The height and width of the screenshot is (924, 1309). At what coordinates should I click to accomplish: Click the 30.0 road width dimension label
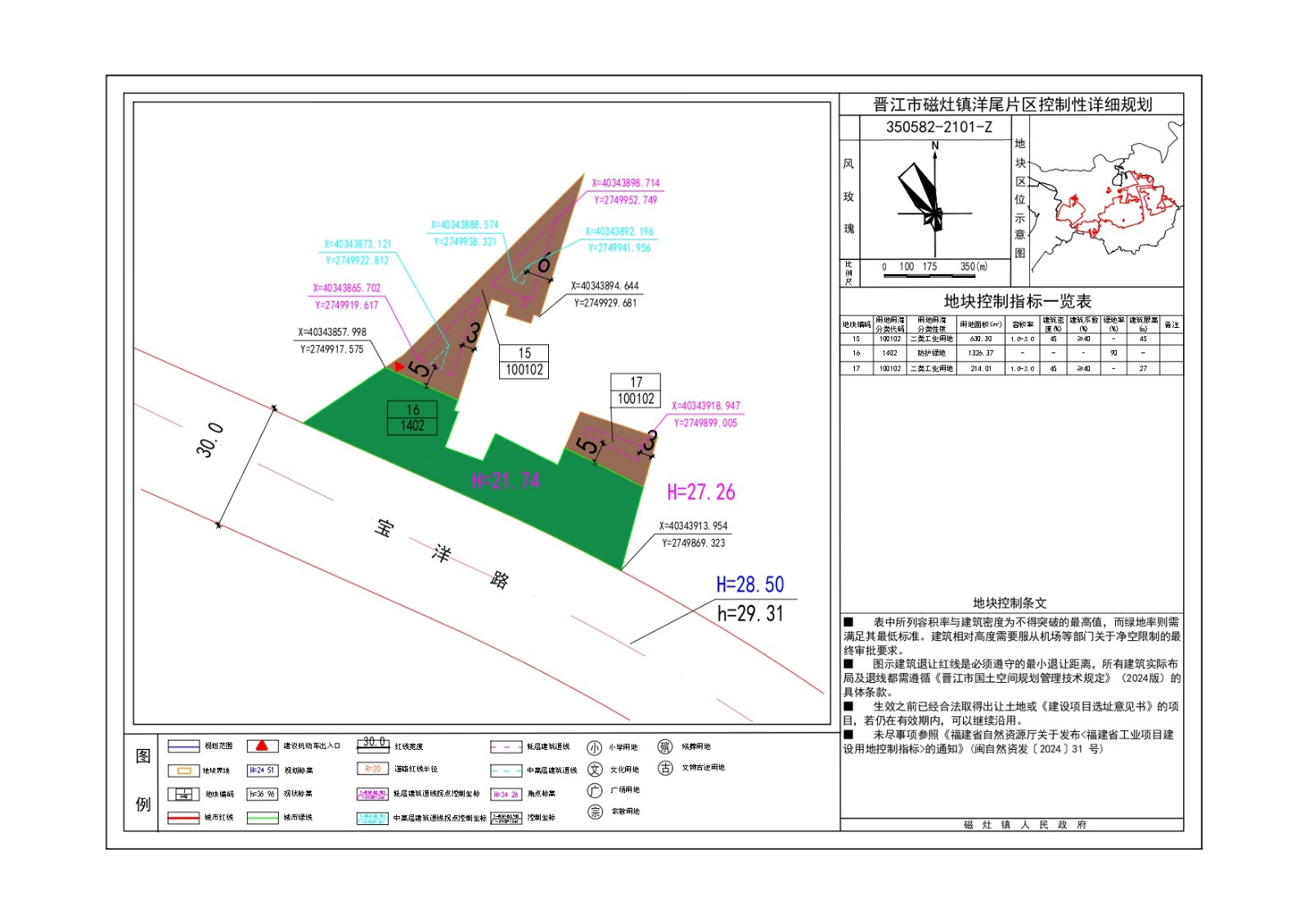coord(209,440)
